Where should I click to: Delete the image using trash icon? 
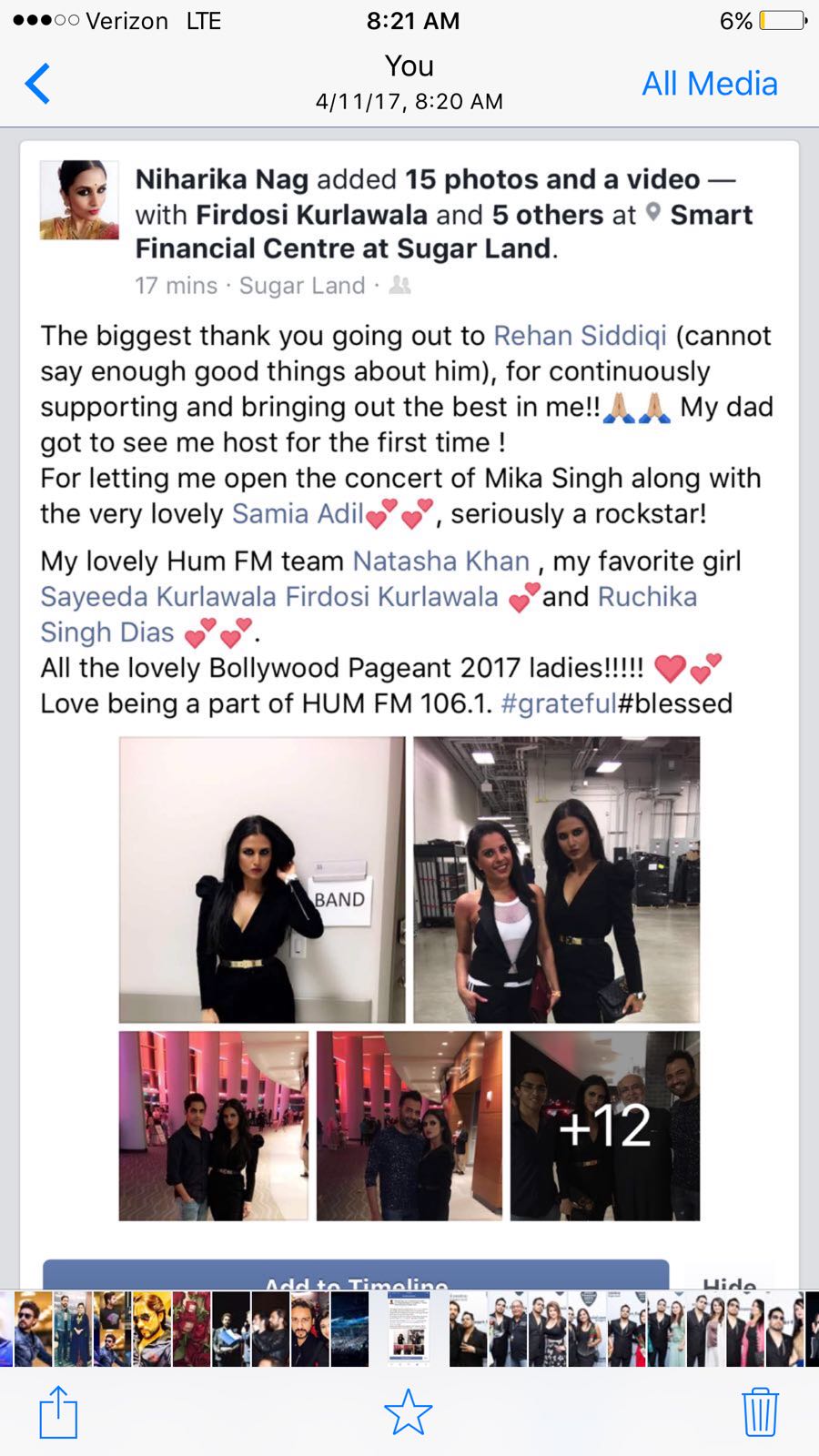760,1411
